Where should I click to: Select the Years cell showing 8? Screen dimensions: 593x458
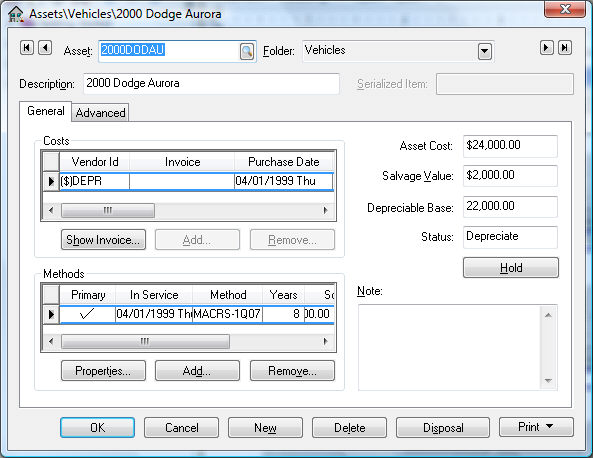pyautogui.click(x=283, y=314)
